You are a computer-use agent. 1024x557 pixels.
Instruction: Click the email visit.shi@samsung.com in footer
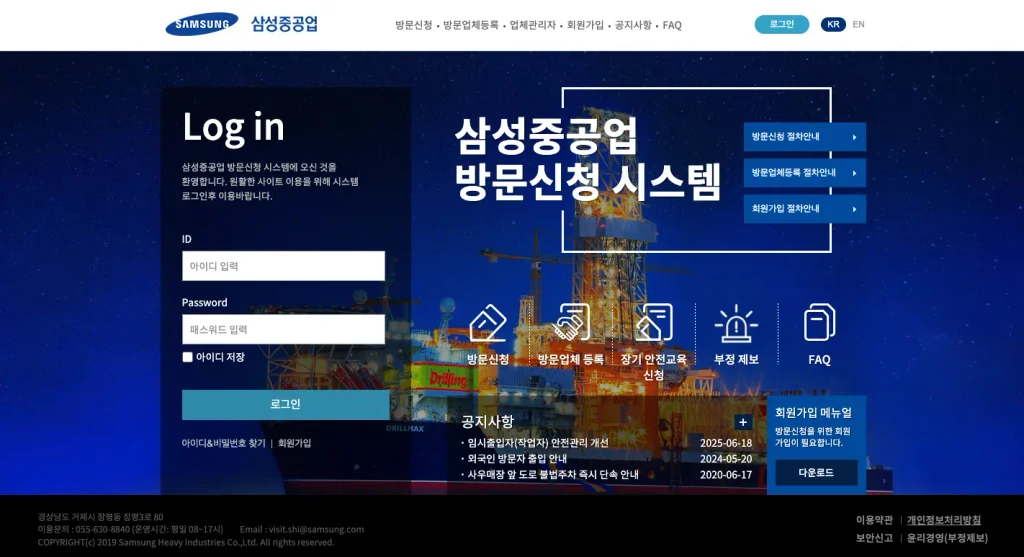tap(316, 530)
